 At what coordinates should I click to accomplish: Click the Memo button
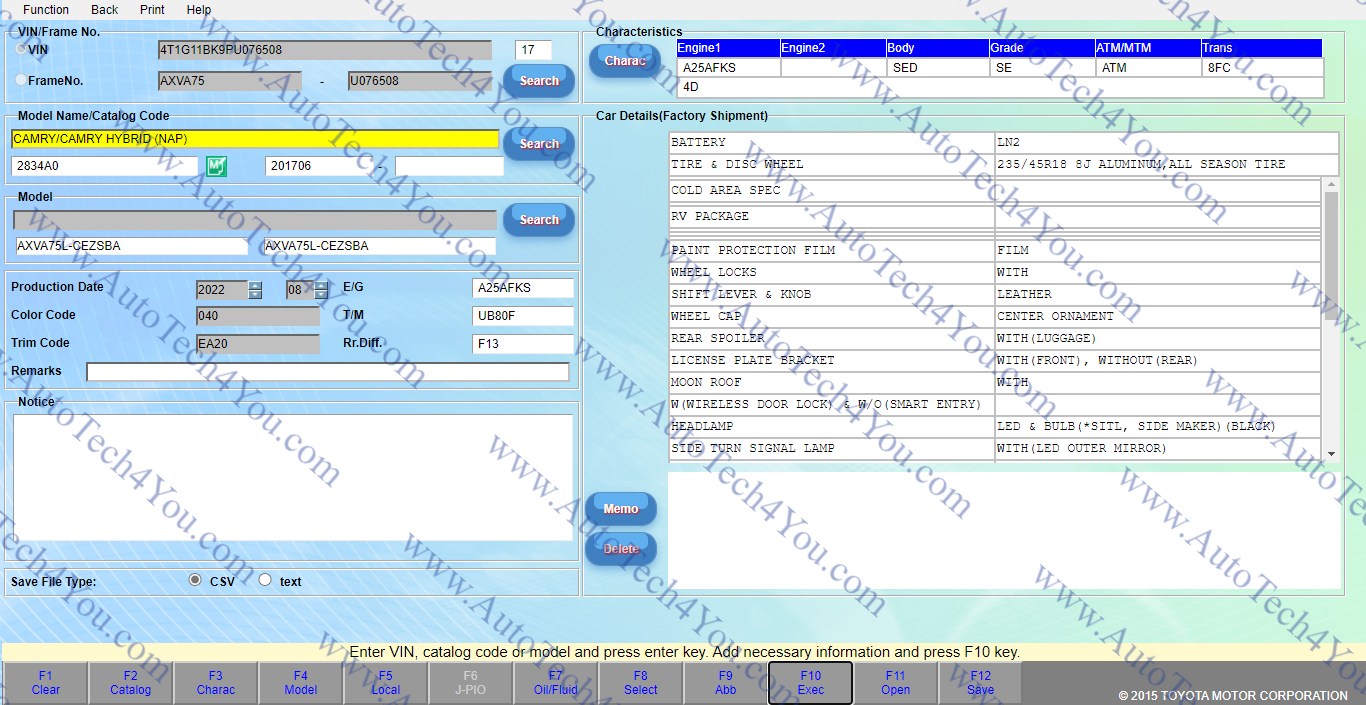(x=621, y=509)
